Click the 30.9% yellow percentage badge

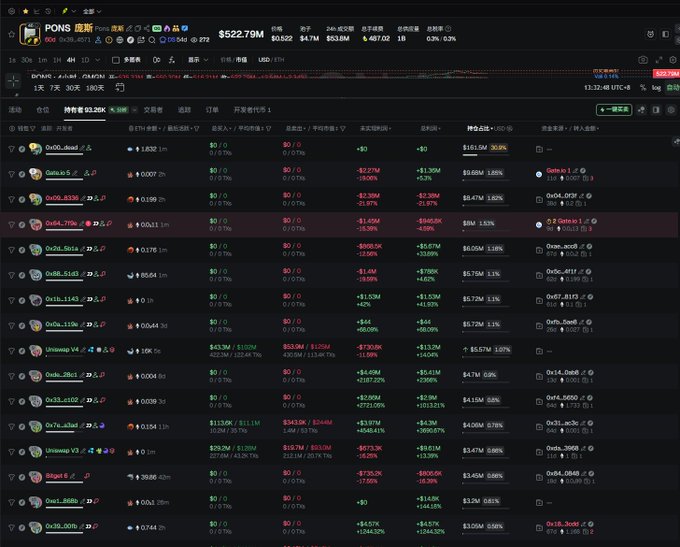(x=498, y=148)
